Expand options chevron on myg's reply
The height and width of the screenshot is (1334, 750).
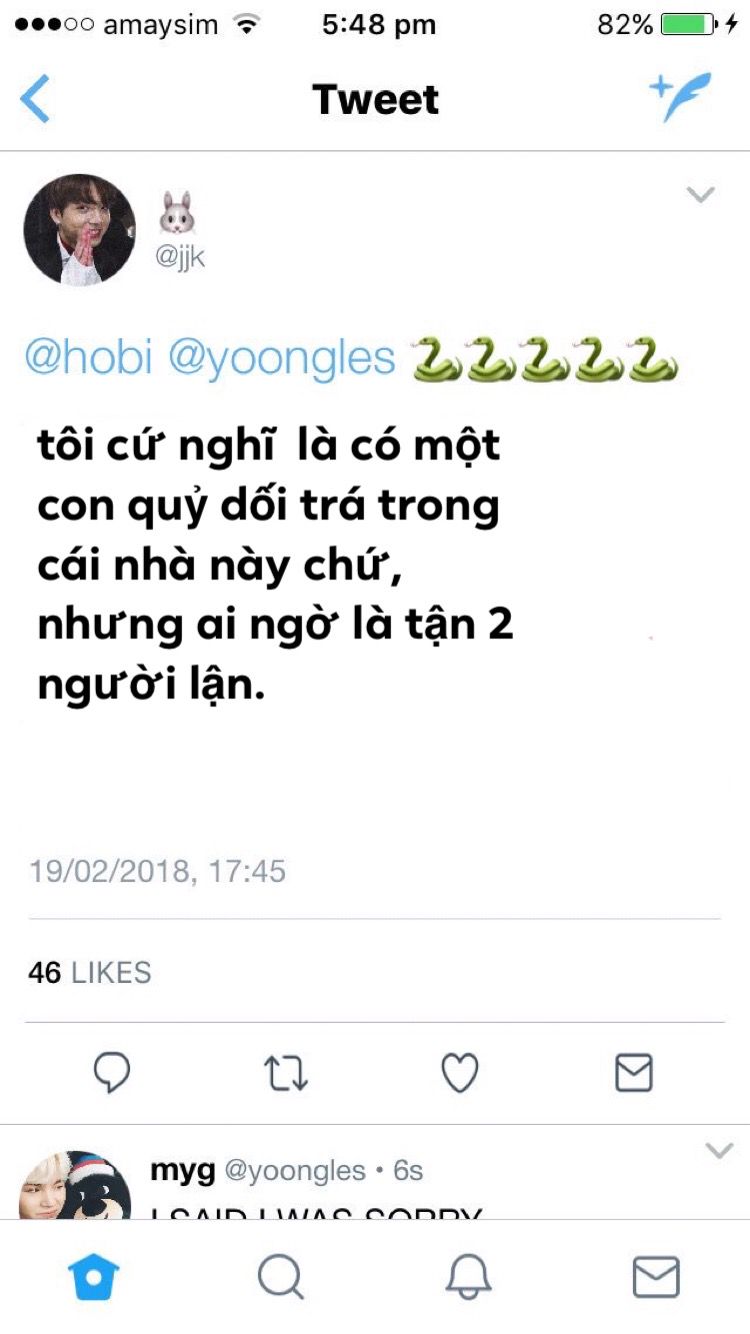pyautogui.click(x=719, y=1151)
